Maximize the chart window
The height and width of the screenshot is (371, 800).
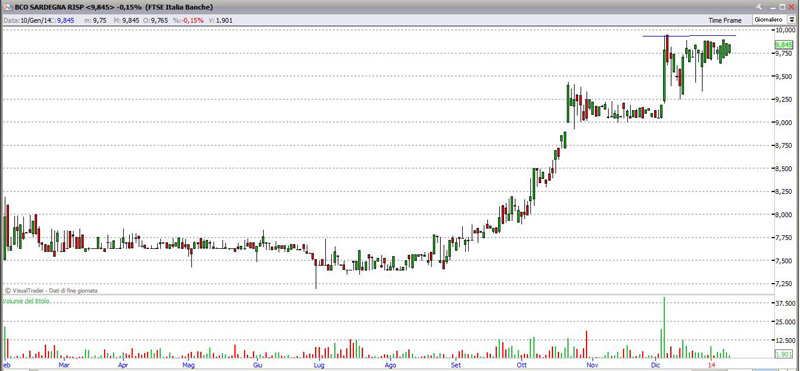(x=782, y=7)
